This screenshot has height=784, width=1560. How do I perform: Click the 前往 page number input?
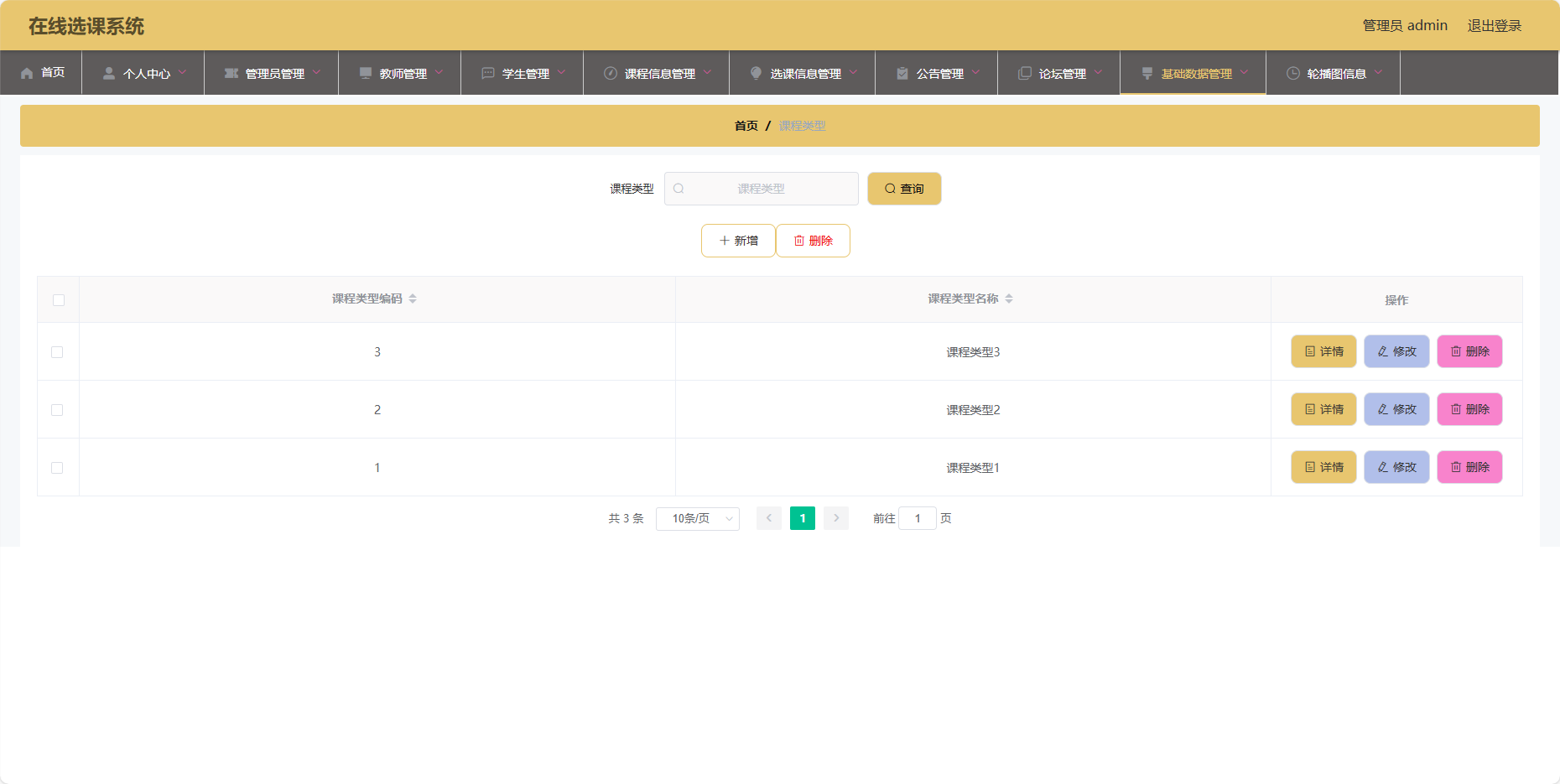918,519
